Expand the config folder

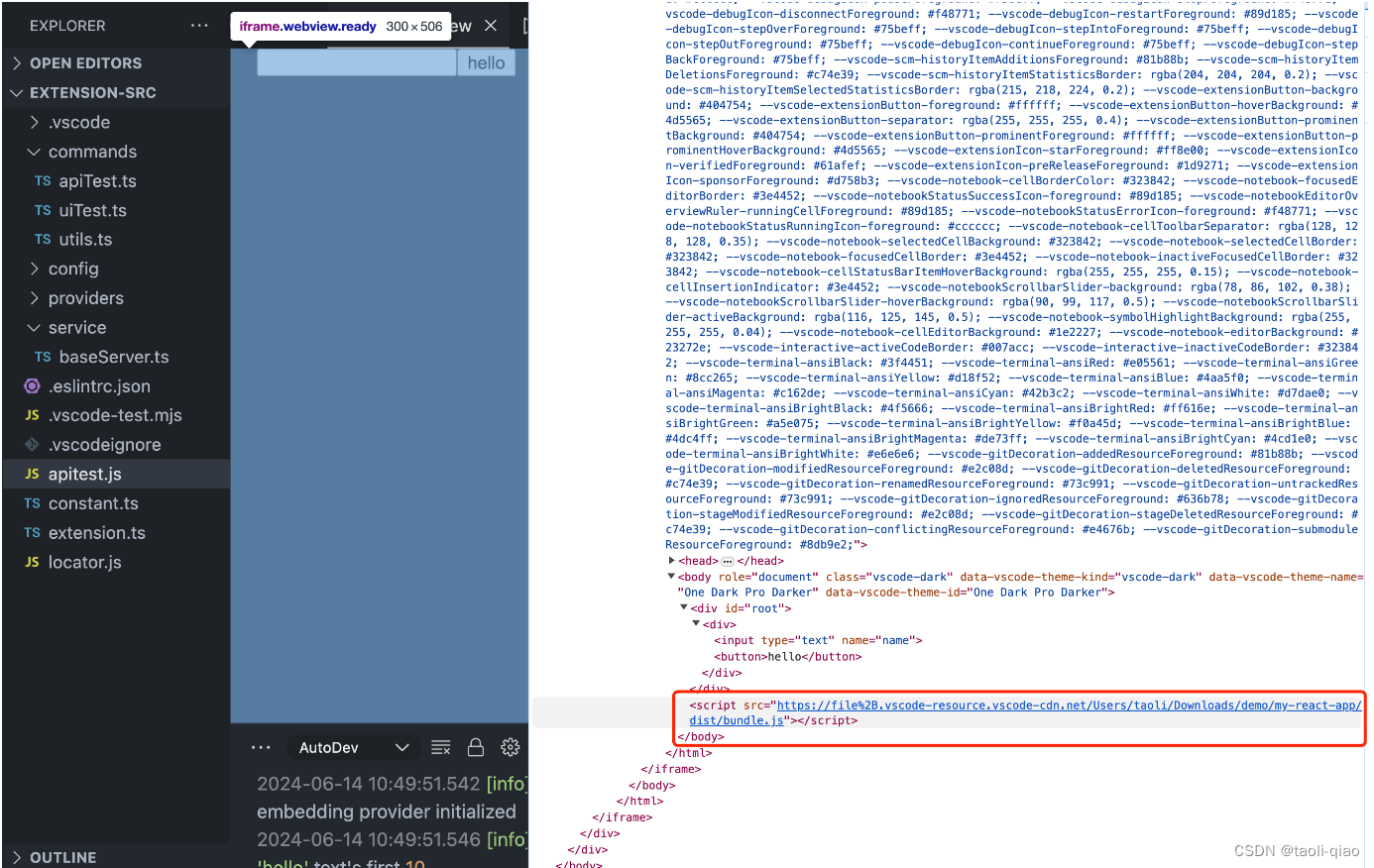click(x=116, y=269)
